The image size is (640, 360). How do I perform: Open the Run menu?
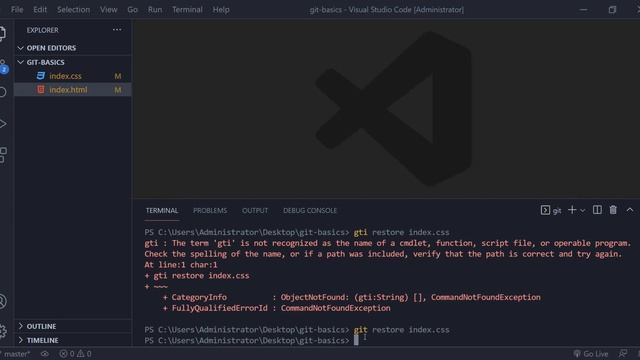point(155,9)
